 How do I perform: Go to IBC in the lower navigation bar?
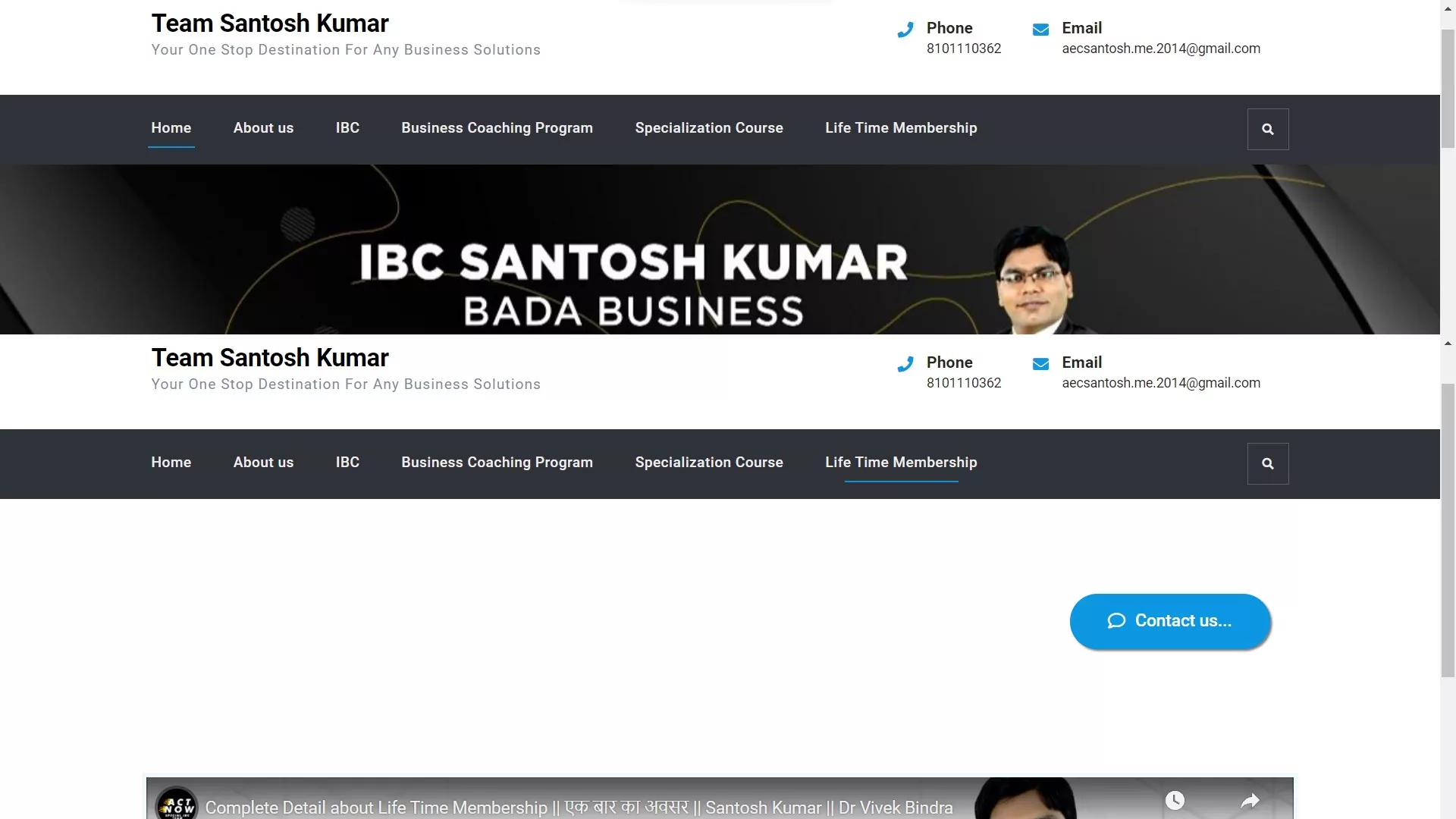[347, 463]
